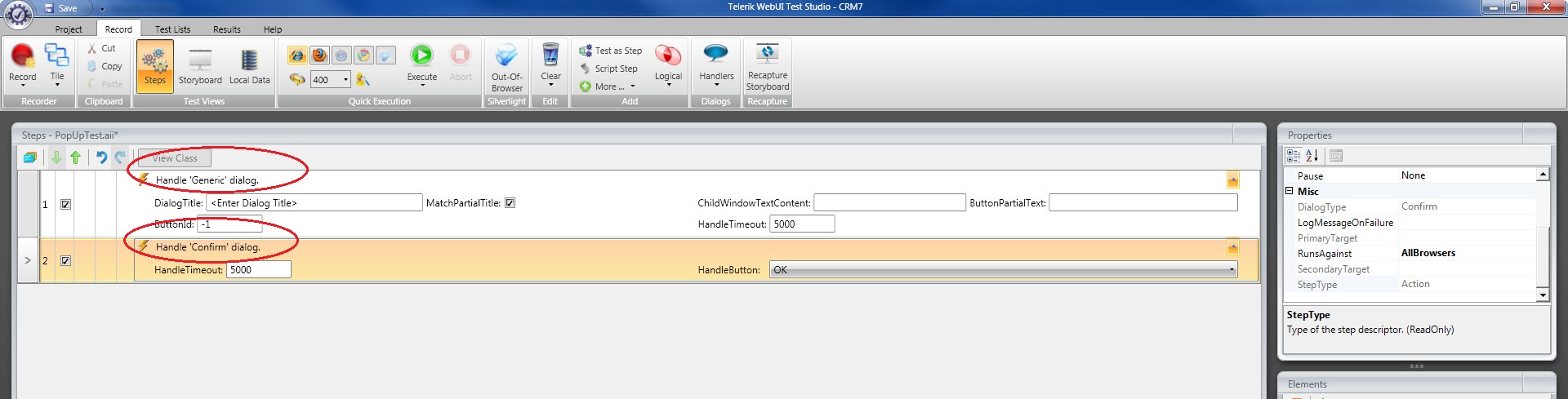
Task: Select Firefox for quick execution
Action: point(319,55)
